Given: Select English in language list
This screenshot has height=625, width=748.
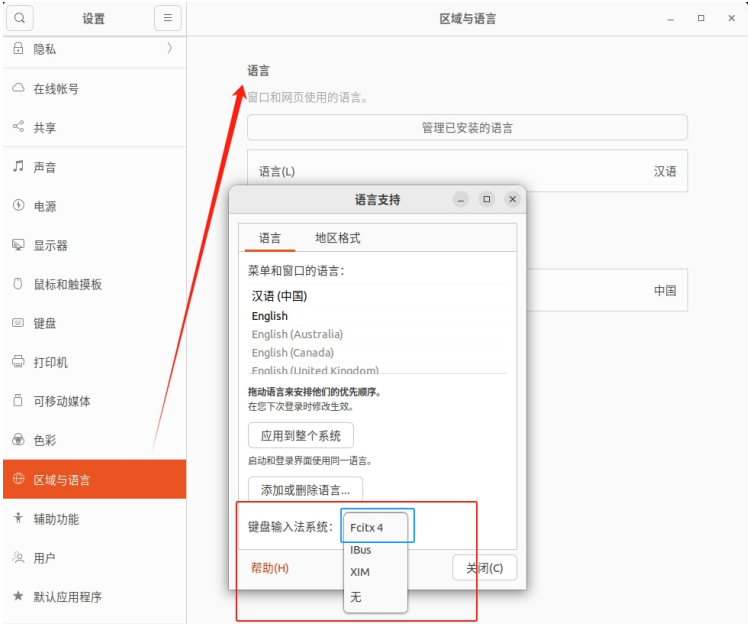Looking at the screenshot, I should tap(377, 316).
